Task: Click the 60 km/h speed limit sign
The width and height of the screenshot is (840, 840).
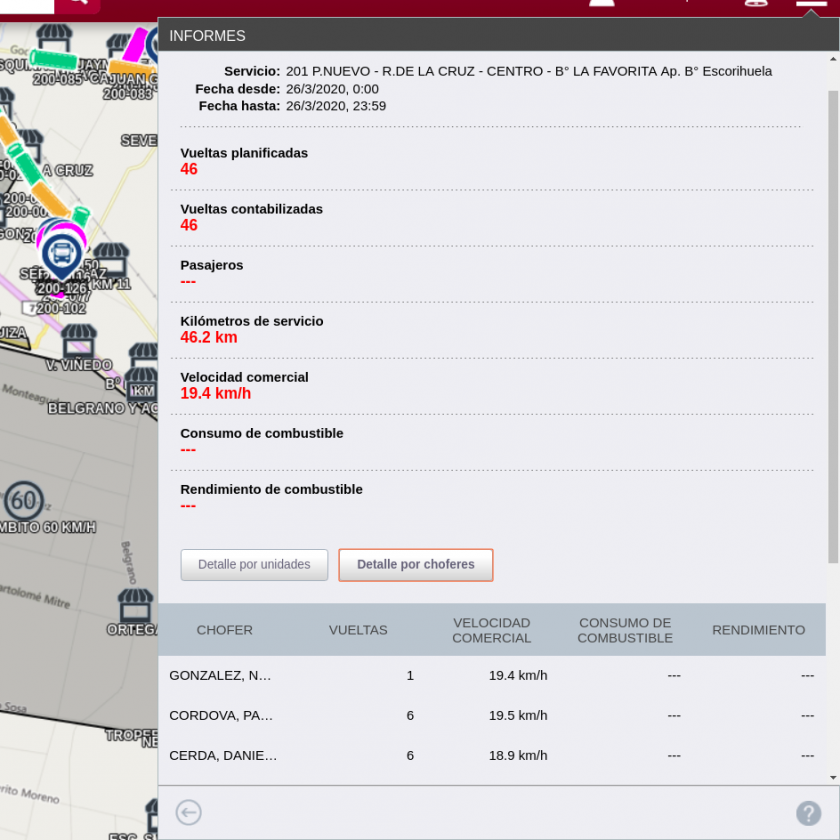Action: point(25,499)
